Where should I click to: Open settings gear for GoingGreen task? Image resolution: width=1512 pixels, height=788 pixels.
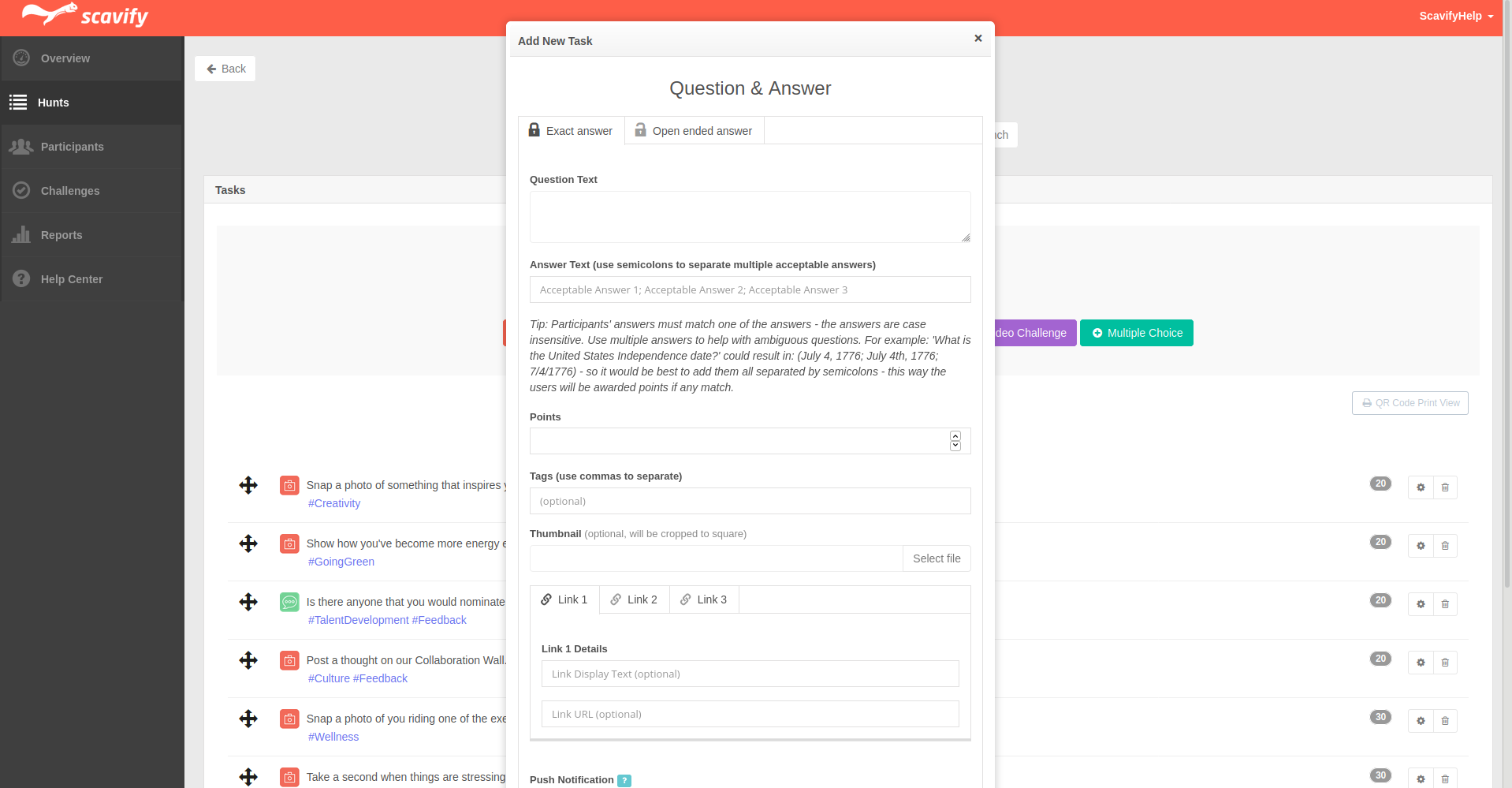[x=1421, y=546]
